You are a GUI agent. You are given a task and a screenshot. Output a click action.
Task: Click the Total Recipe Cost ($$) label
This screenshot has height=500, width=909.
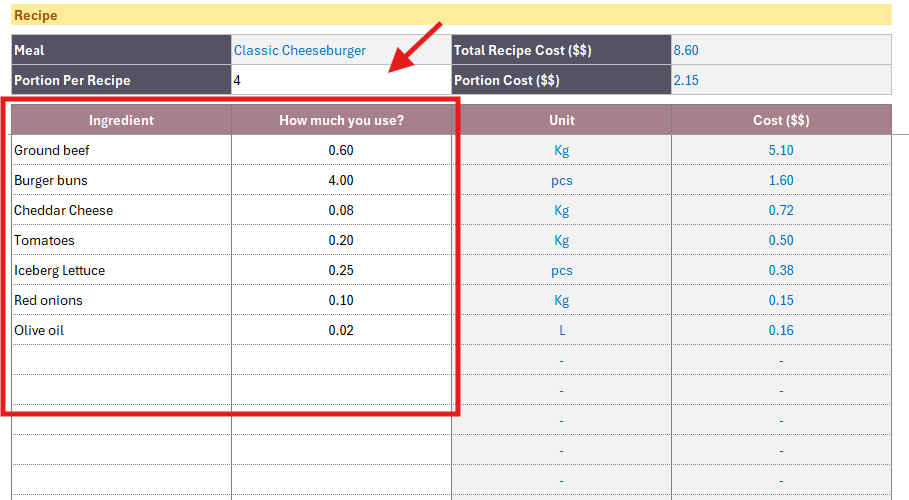tap(562, 50)
